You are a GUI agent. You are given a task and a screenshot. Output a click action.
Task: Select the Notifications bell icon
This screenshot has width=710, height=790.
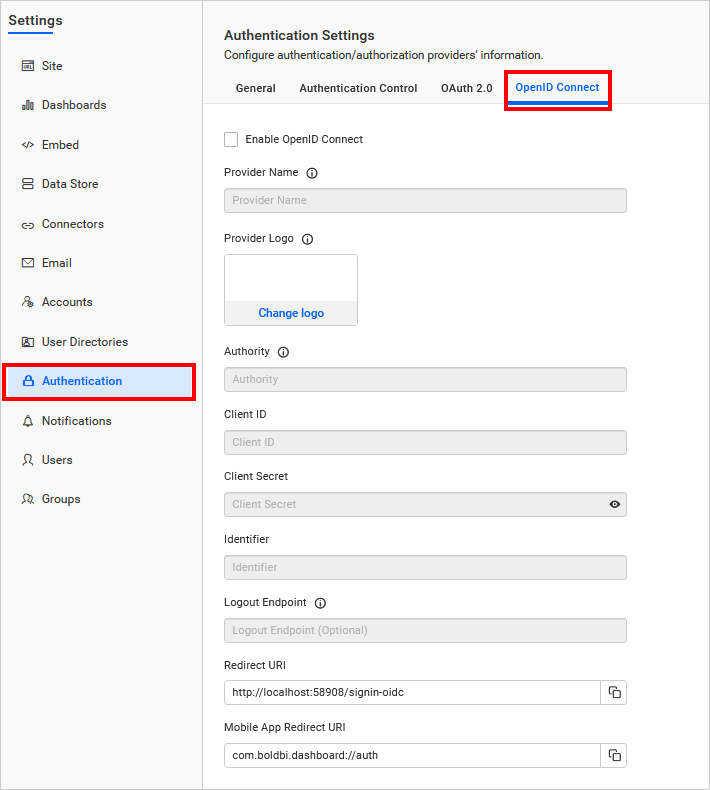28,421
